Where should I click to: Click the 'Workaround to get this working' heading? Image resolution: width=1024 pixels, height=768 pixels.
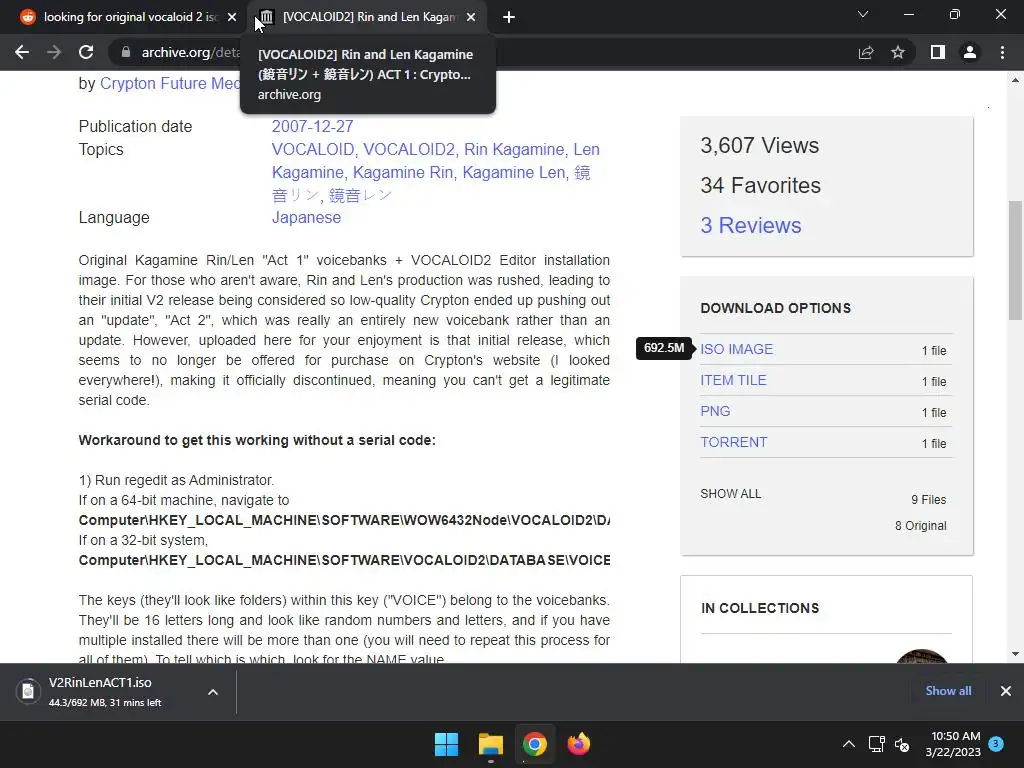click(x=257, y=440)
